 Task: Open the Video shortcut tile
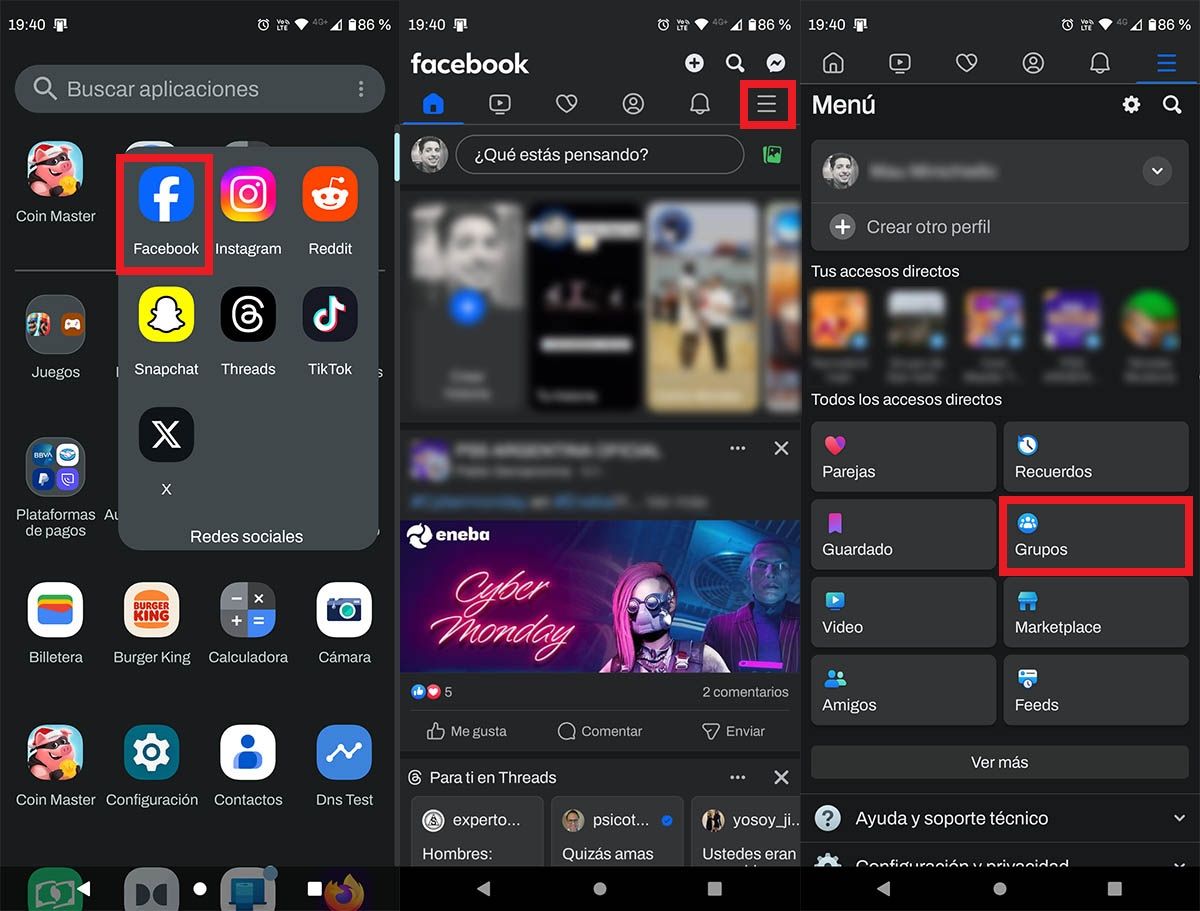(904, 613)
